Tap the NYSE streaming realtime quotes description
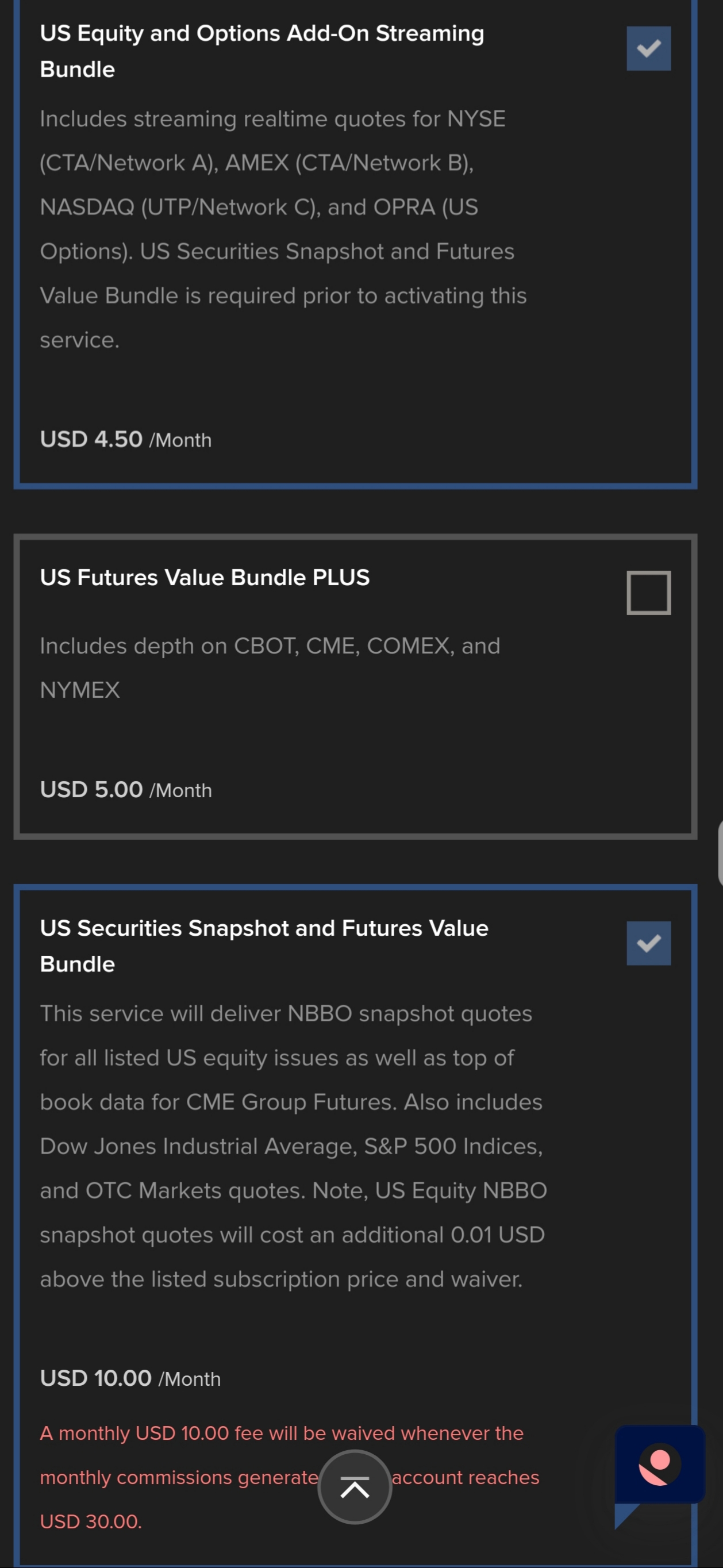Viewport: 723px width, 1568px height. click(283, 229)
